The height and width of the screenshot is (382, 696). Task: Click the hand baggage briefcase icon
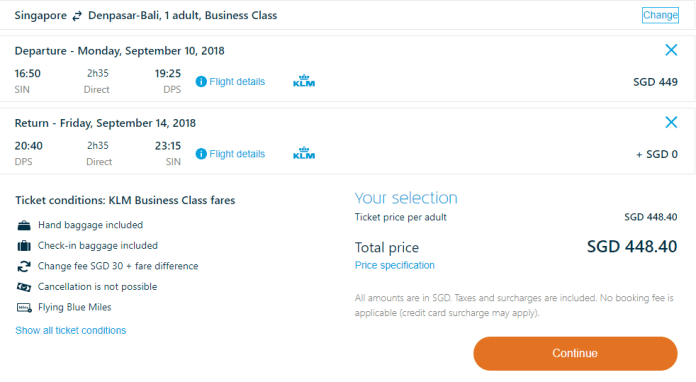point(24,225)
